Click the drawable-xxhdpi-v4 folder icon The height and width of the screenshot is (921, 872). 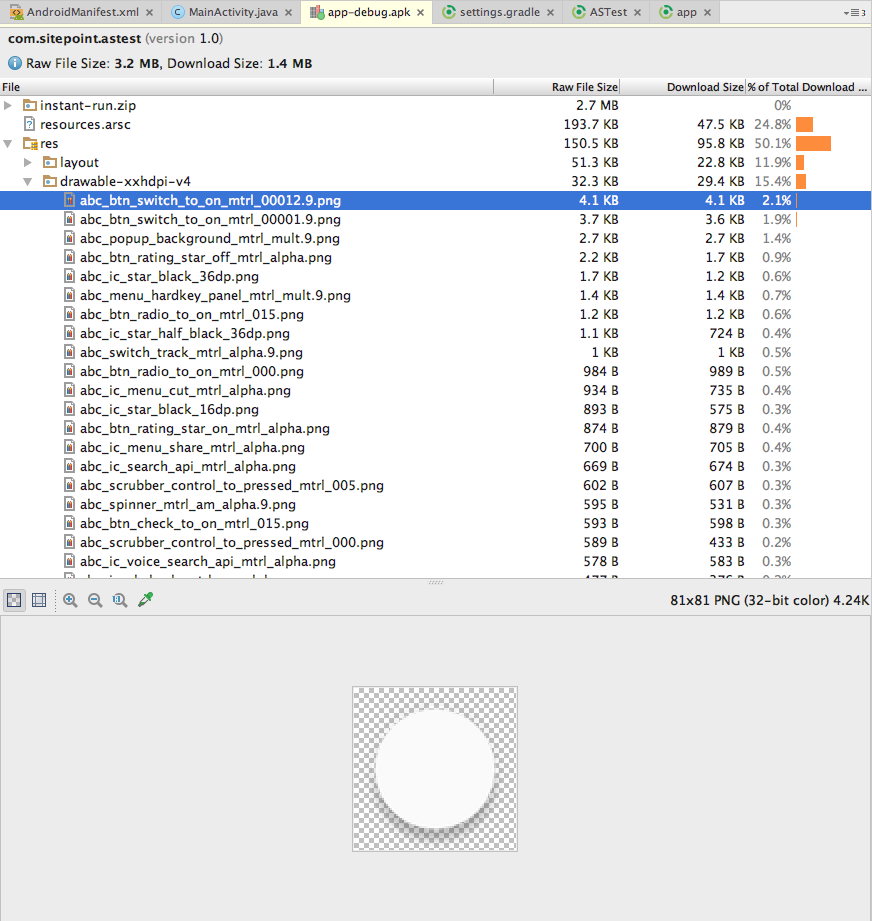[x=50, y=181]
